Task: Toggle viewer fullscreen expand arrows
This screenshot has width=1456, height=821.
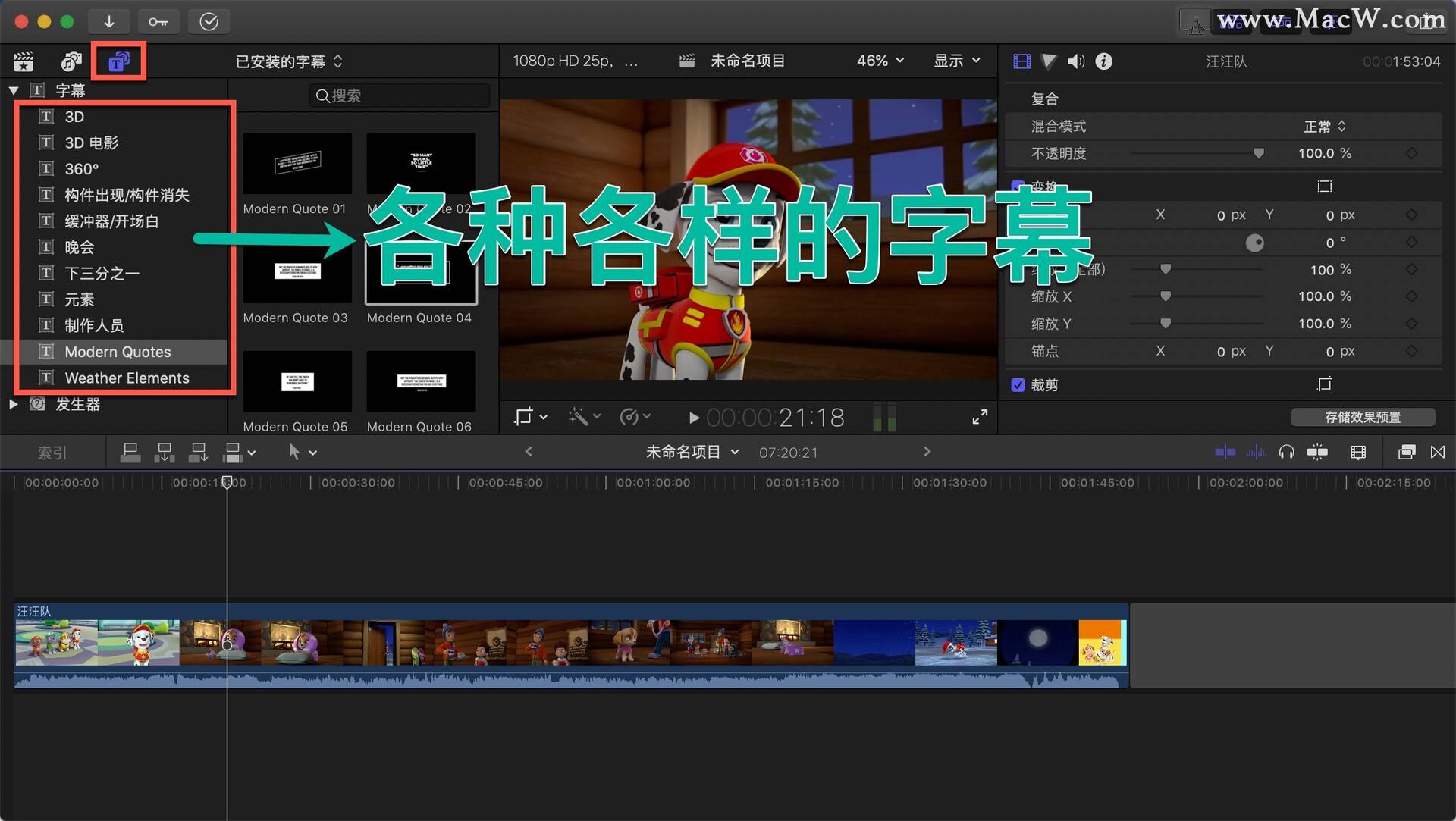Action: click(x=980, y=417)
